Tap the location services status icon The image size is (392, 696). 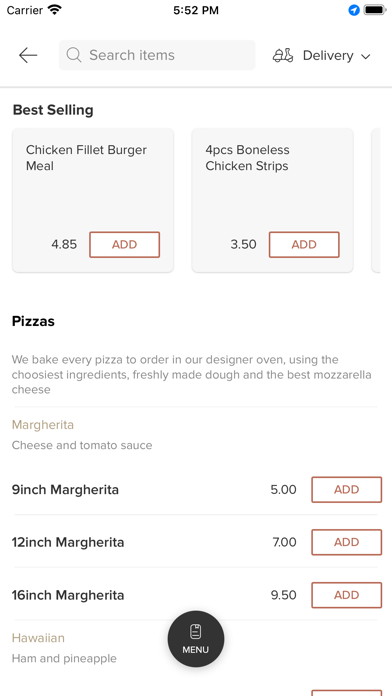click(x=354, y=10)
